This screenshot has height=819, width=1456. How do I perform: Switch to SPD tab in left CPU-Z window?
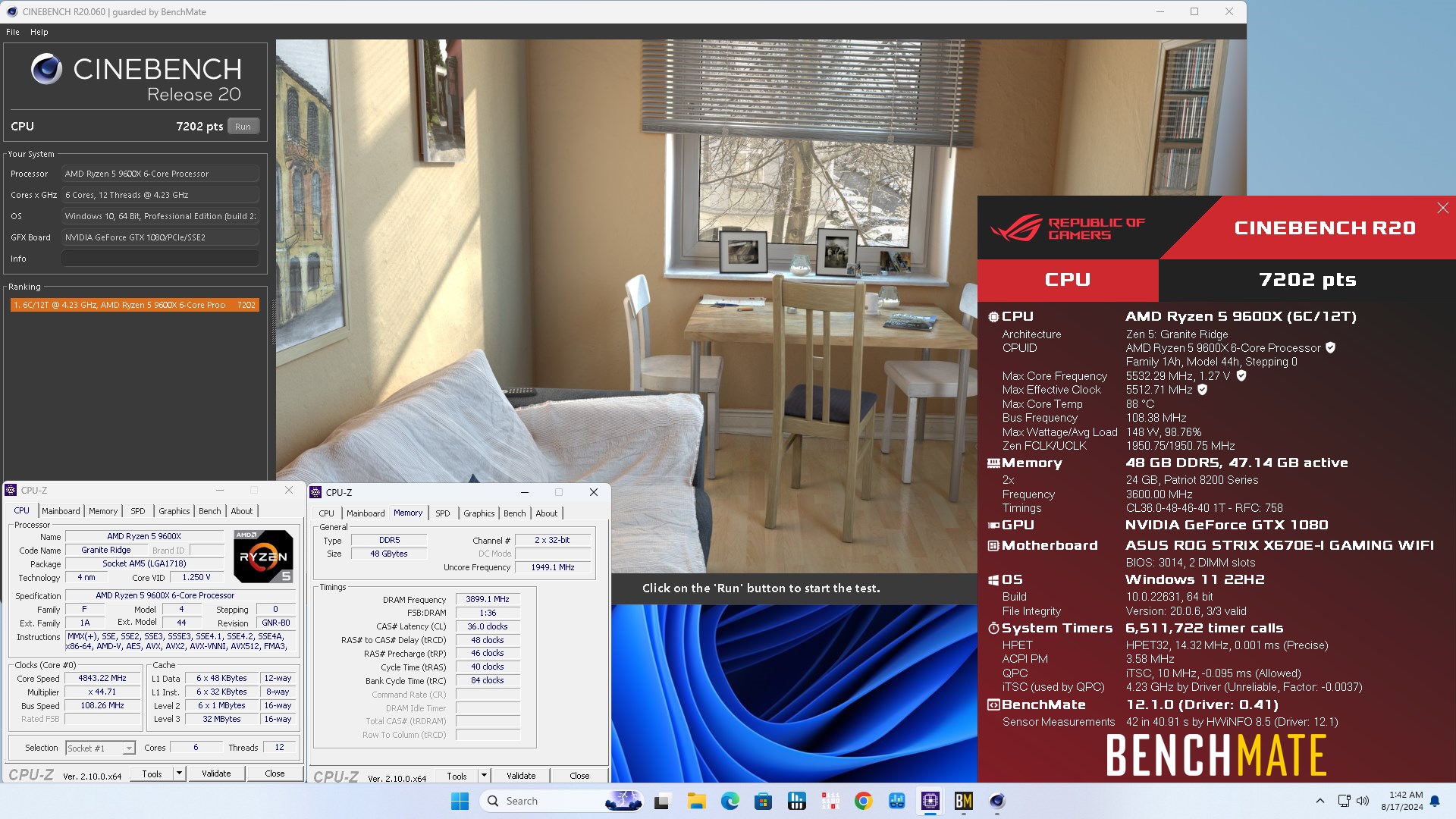click(137, 511)
